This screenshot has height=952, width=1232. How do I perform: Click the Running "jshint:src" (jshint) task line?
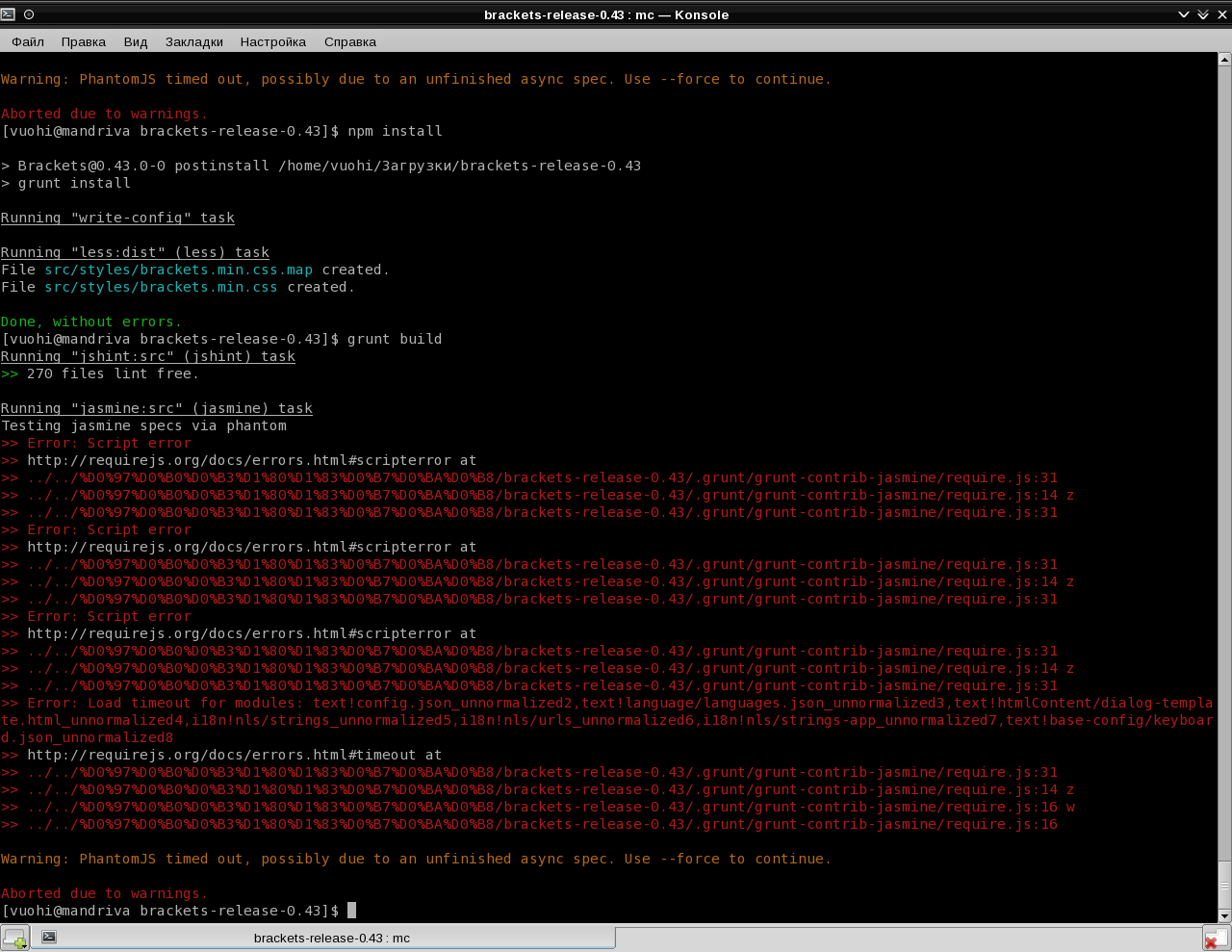coord(148,356)
